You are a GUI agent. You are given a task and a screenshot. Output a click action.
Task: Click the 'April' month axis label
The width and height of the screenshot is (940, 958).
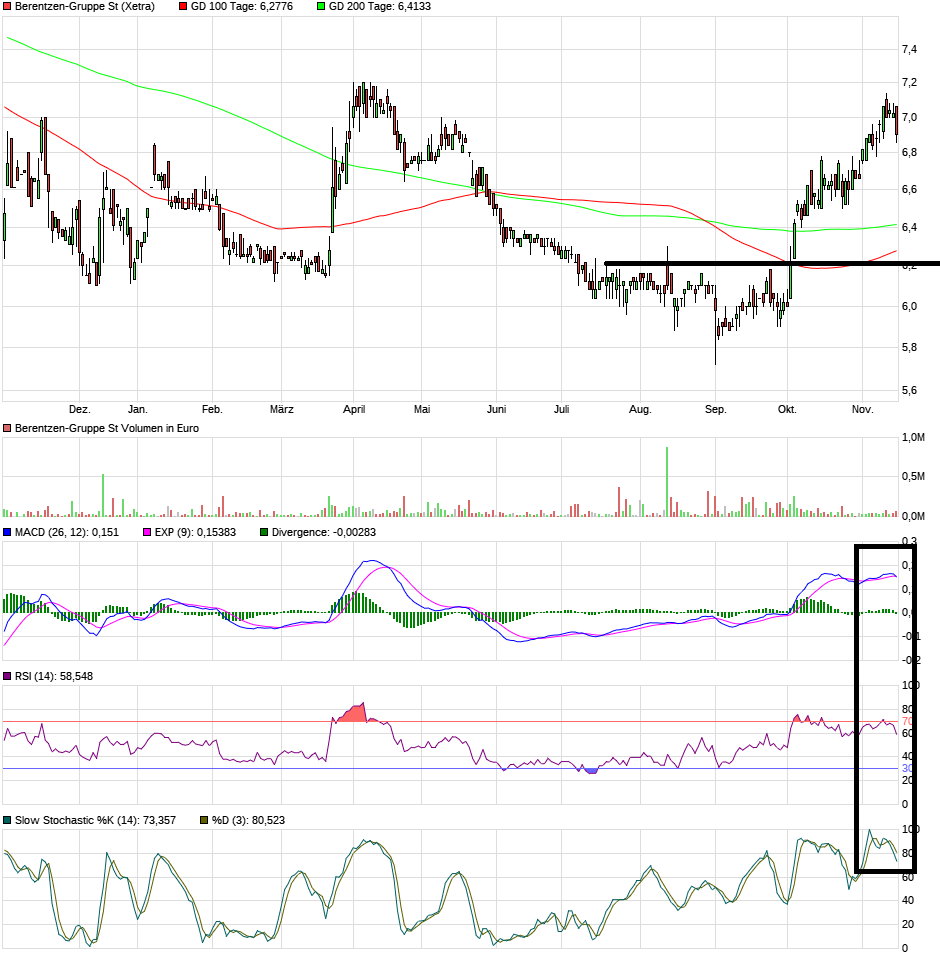pyautogui.click(x=354, y=409)
